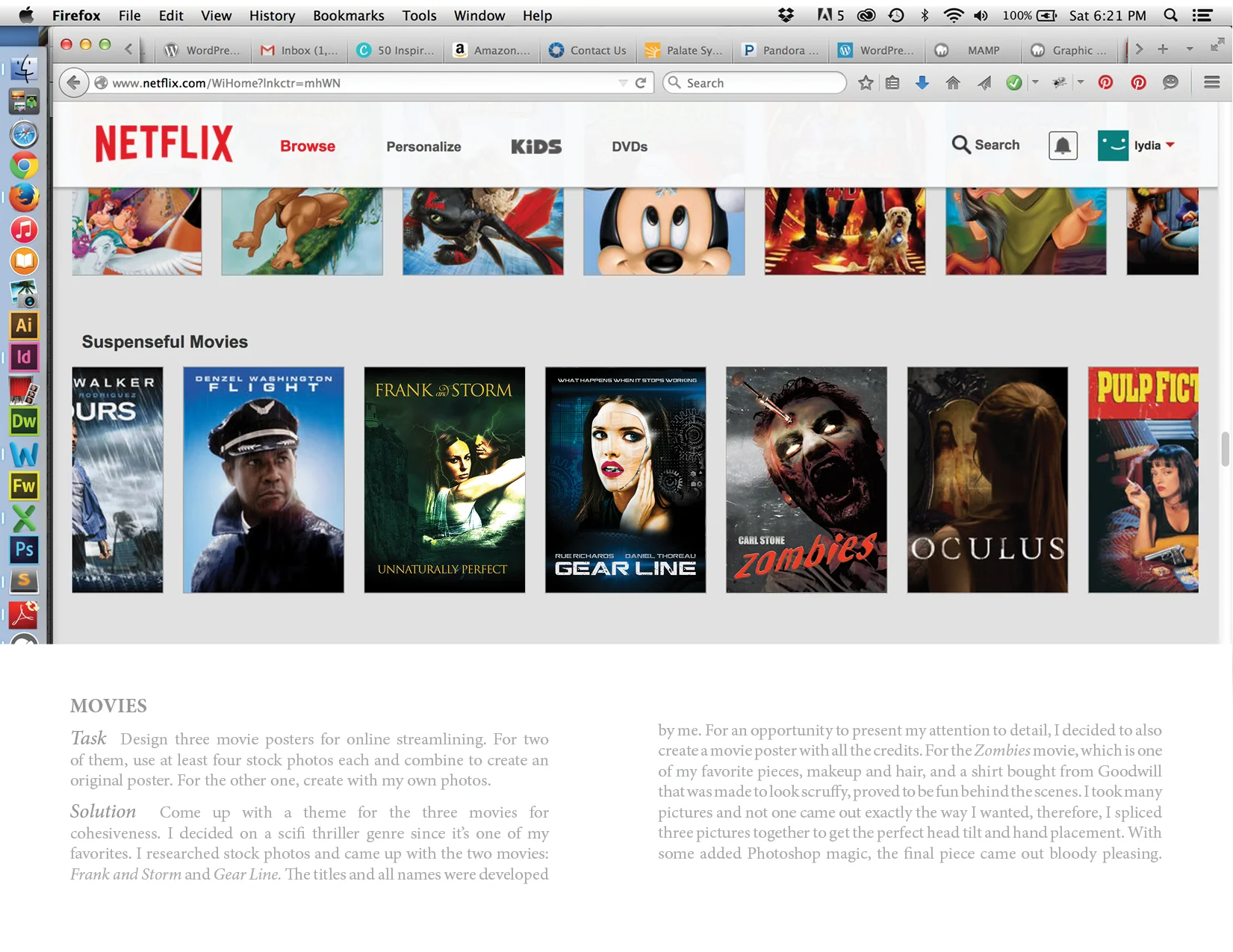The height and width of the screenshot is (952, 1233).
Task: Launch Photoshop from the dock
Action: tap(24, 550)
